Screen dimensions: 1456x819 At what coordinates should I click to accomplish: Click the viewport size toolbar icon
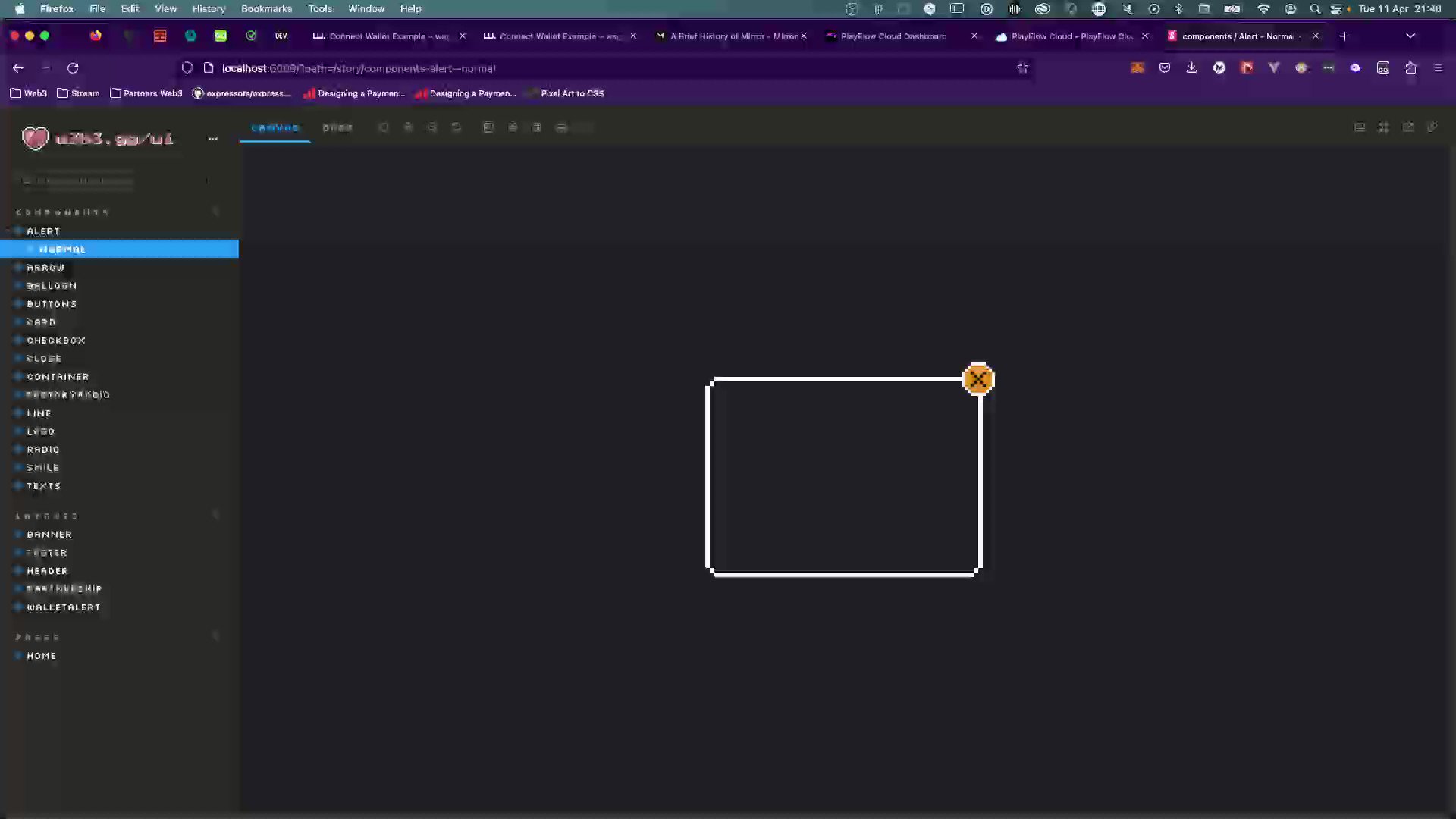[537, 127]
